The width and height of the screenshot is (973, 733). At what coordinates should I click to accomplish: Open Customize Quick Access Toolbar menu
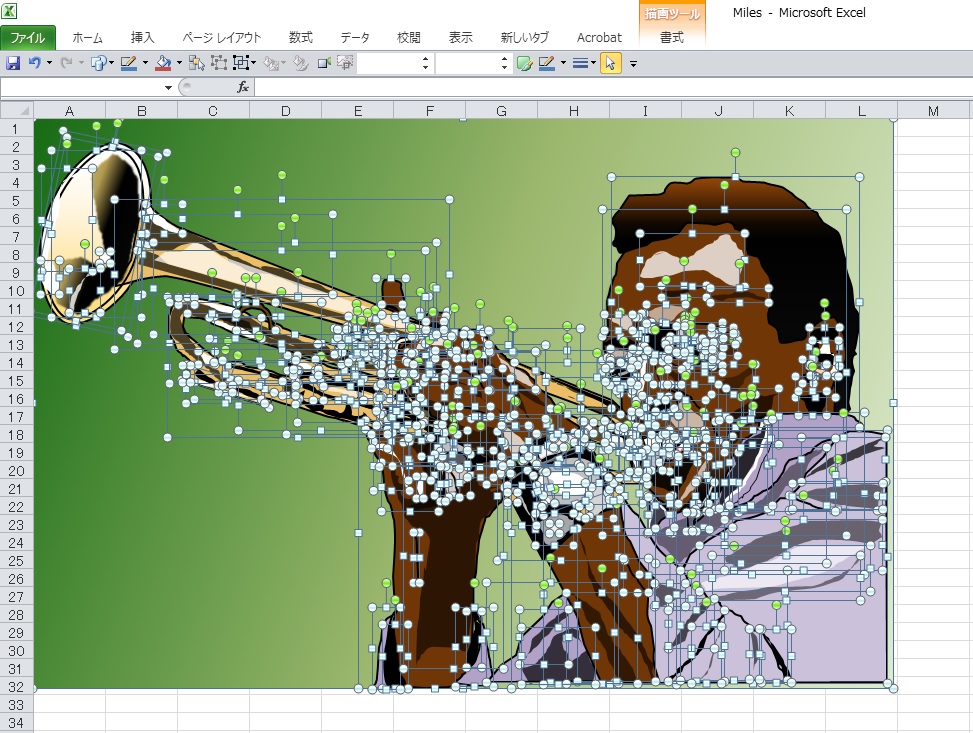[x=633, y=63]
